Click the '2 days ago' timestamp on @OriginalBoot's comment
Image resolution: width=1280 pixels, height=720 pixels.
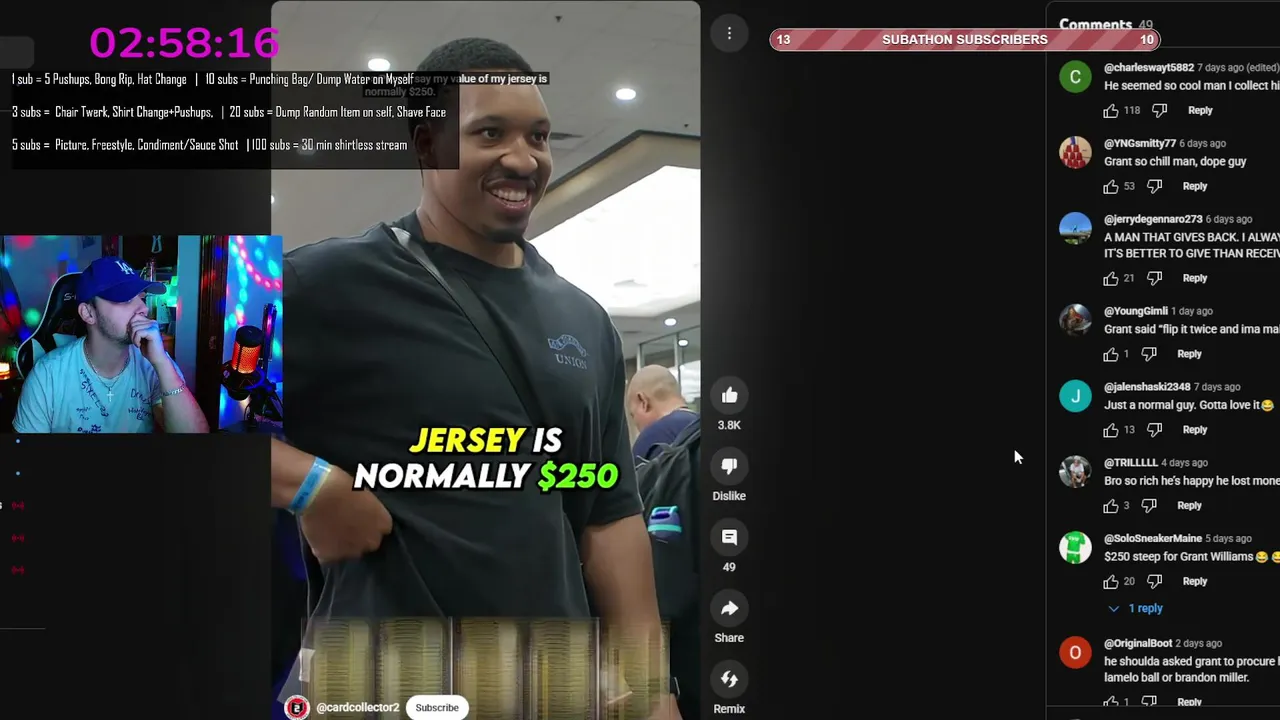point(1199,644)
